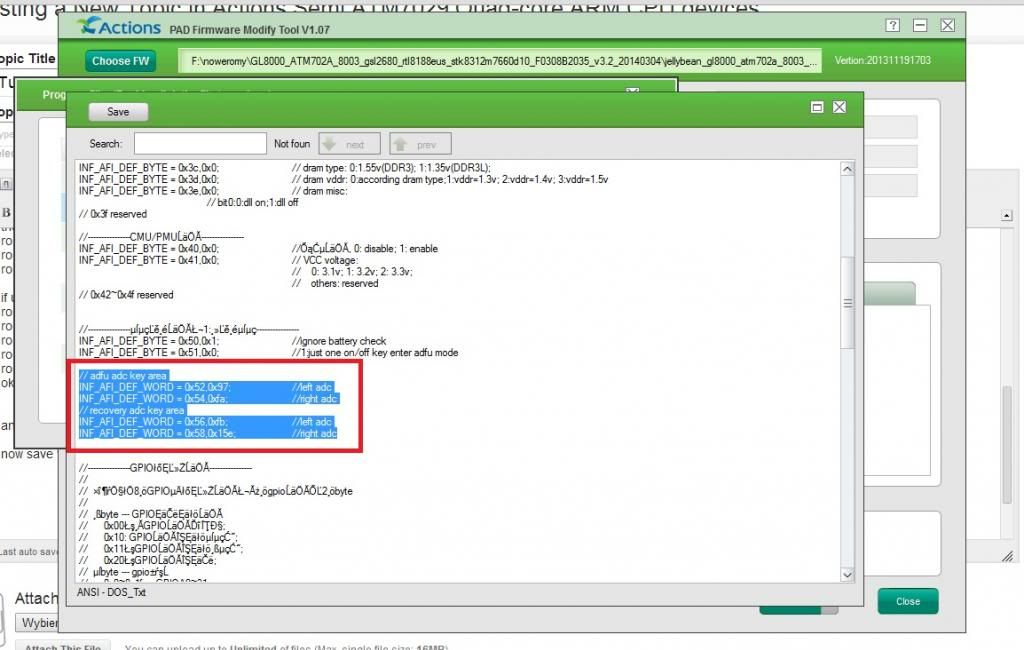Click the '//ignore battery check' comment

pyautogui.click(x=339, y=341)
